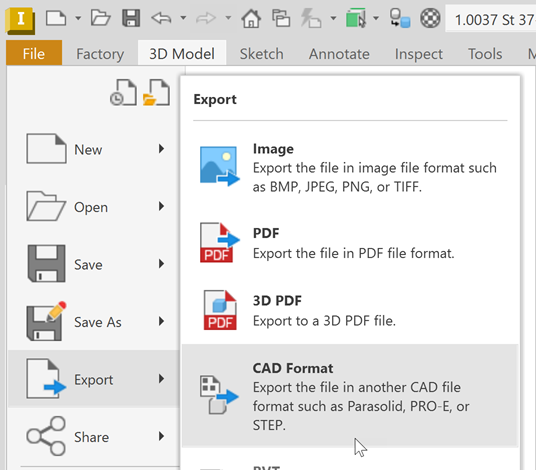This screenshot has width=536, height=470.
Task: Switch to the 3D Model ribbon tab
Action: (x=182, y=53)
